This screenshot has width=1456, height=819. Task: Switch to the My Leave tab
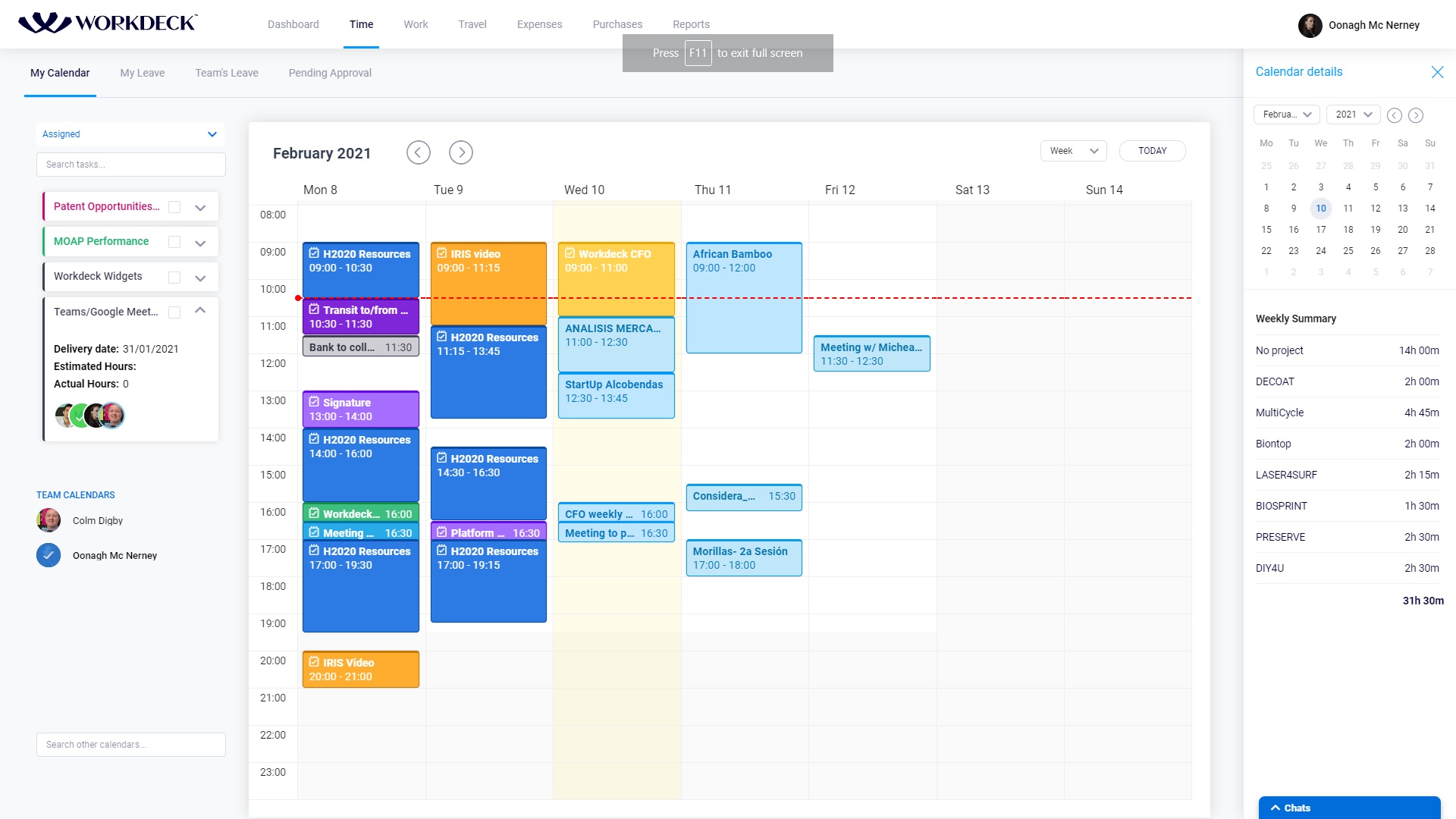[x=142, y=73]
